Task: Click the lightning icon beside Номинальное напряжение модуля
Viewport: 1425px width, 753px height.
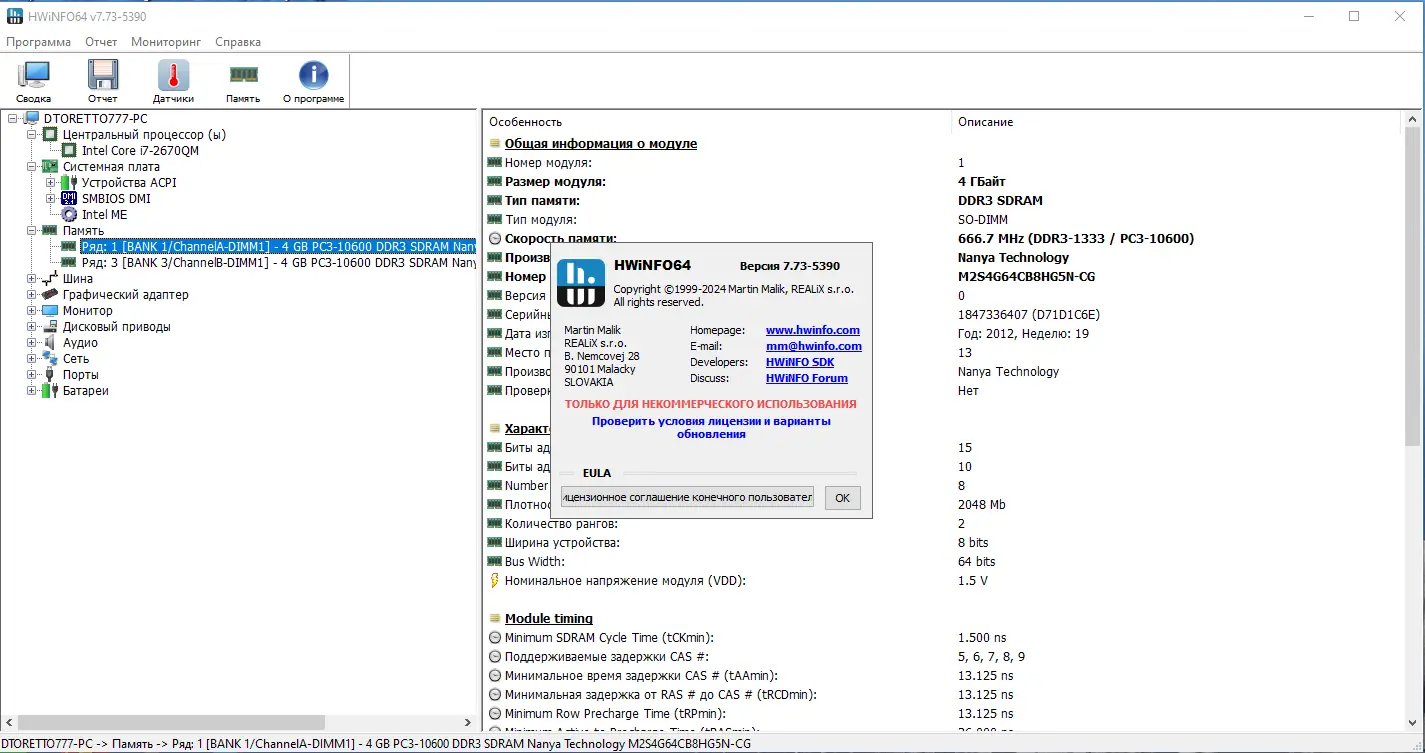Action: pyautogui.click(x=494, y=580)
